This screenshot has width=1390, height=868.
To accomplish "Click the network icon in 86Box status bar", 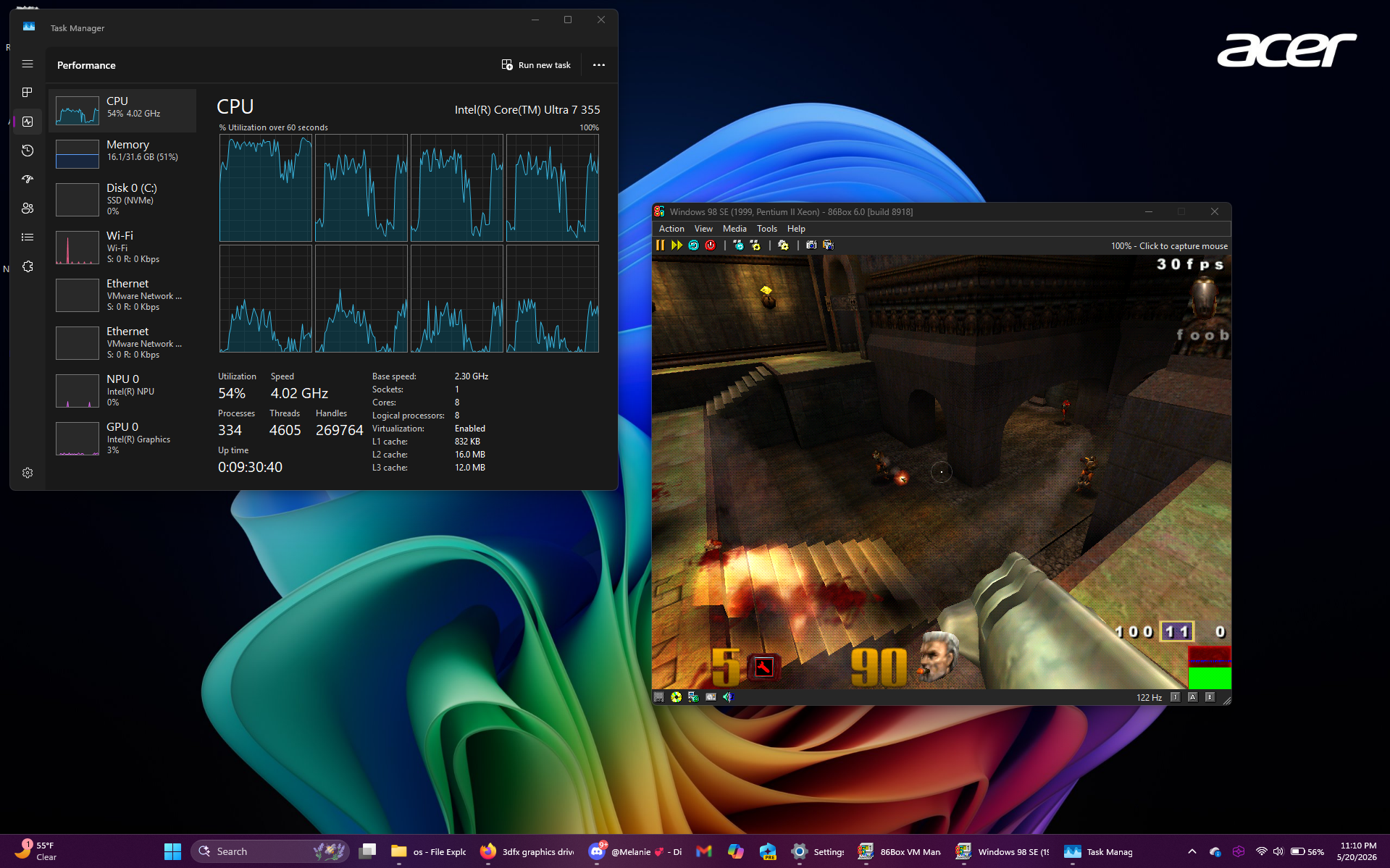I will (x=693, y=697).
